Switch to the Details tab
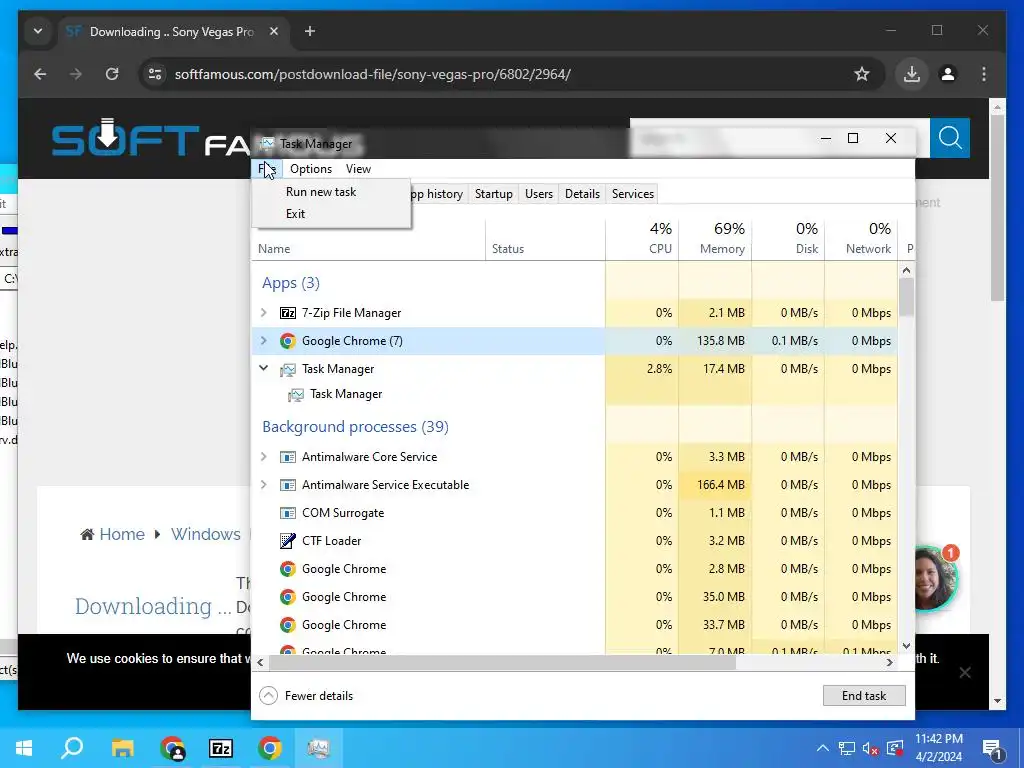 tap(582, 194)
